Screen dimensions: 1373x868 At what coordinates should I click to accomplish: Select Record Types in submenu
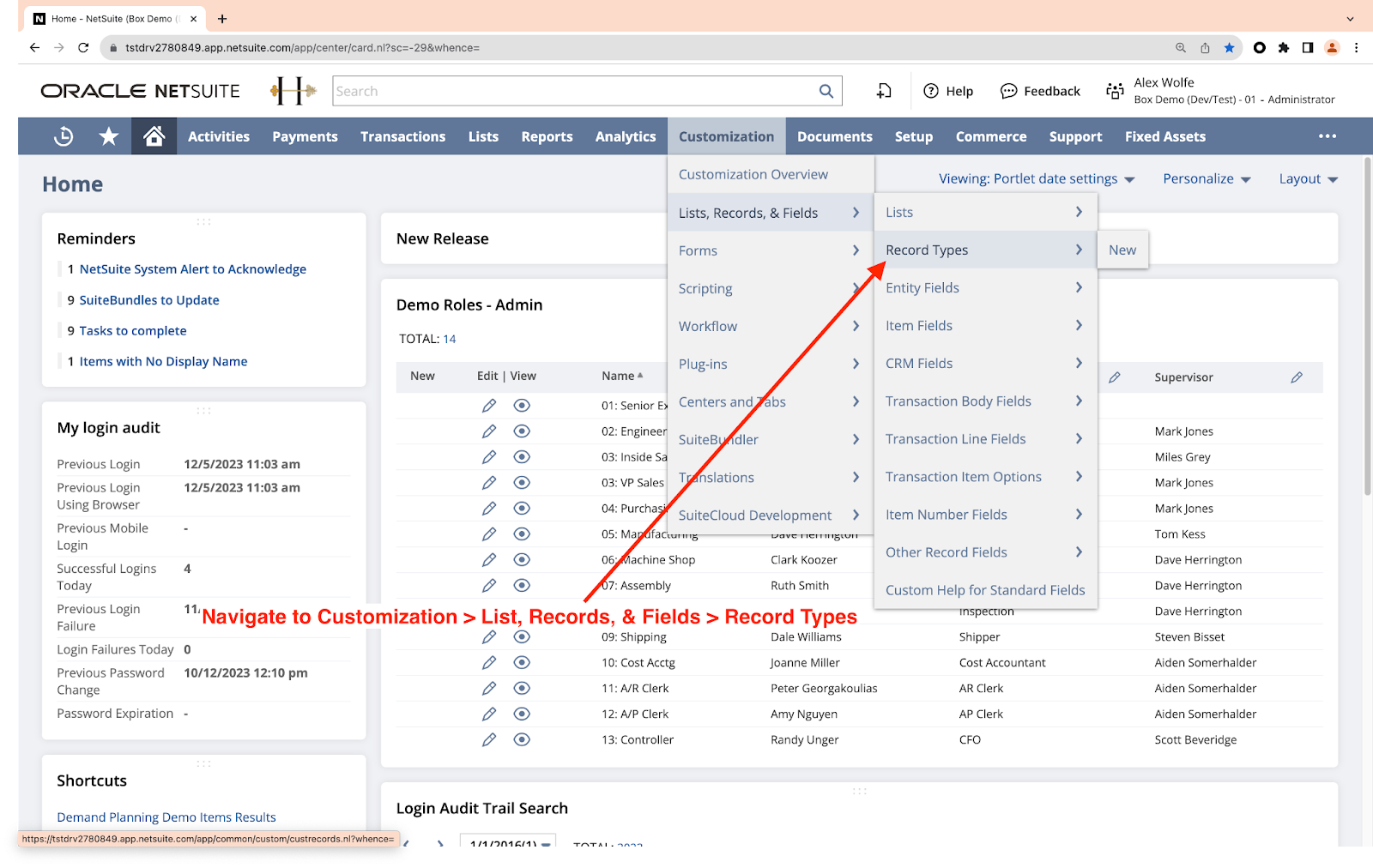(x=927, y=250)
